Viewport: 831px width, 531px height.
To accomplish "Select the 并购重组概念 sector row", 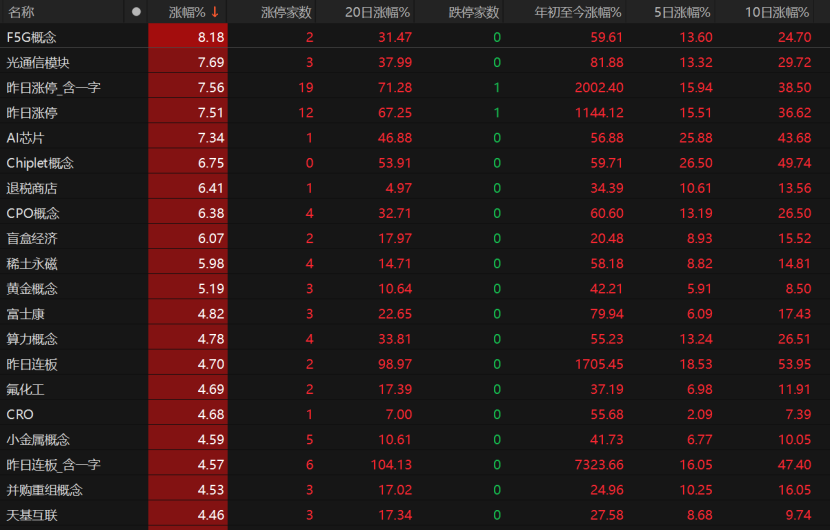I will click(44, 490).
